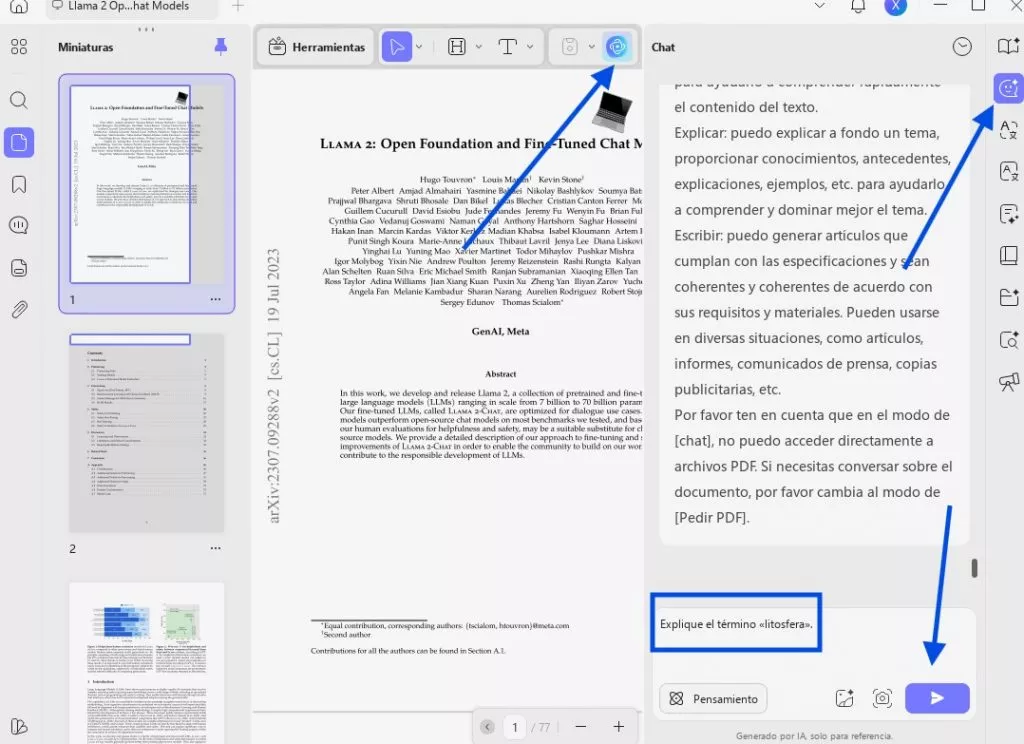The width and height of the screenshot is (1024, 744).
Task: Open the UPDF AI toolbar icon
Action: click(x=616, y=47)
